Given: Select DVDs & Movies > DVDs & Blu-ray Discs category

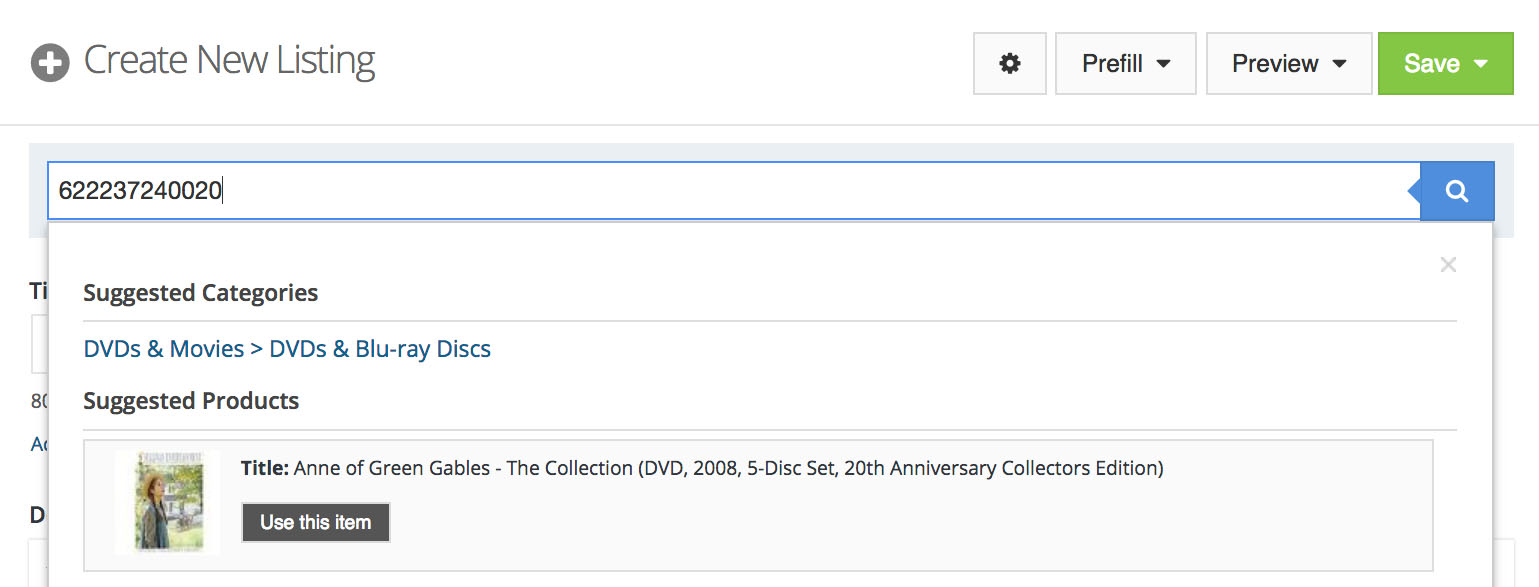Looking at the screenshot, I should [x=287, y=349].
